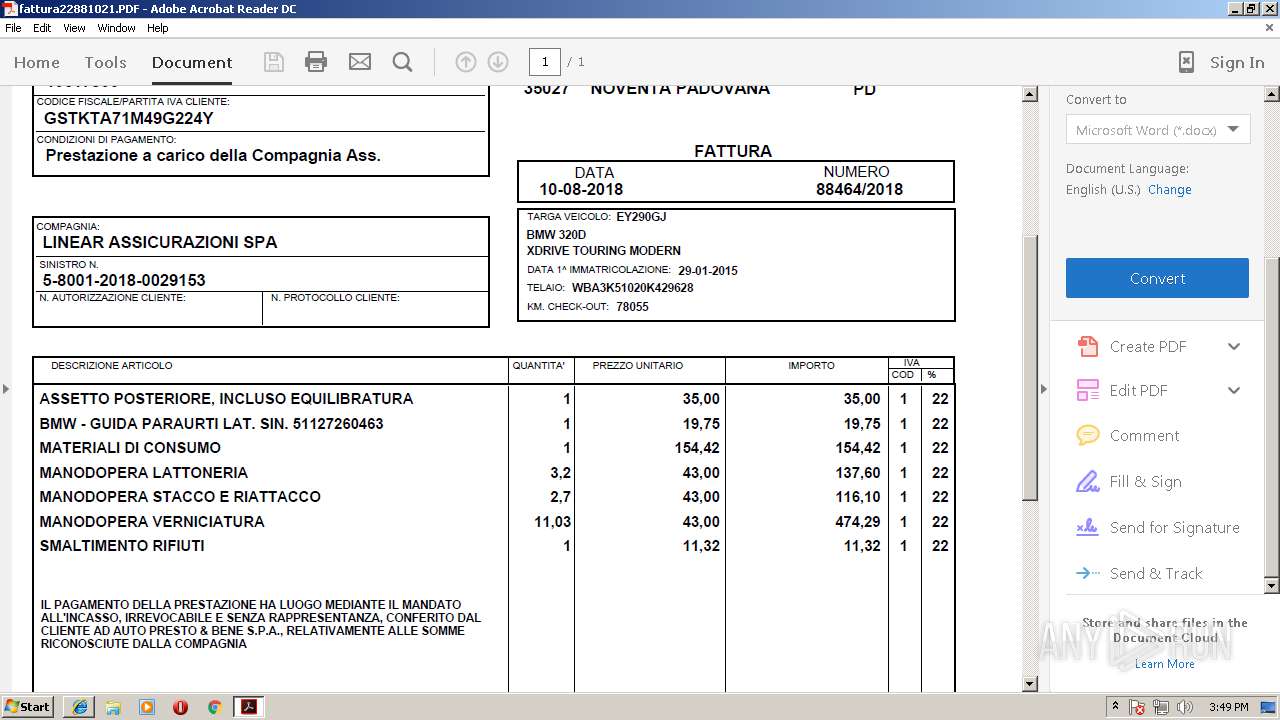The width and height of the screenshot is (1280, 720).
Task: Click claim number 5-8001-2018-0029153
Action: [124, 280]
